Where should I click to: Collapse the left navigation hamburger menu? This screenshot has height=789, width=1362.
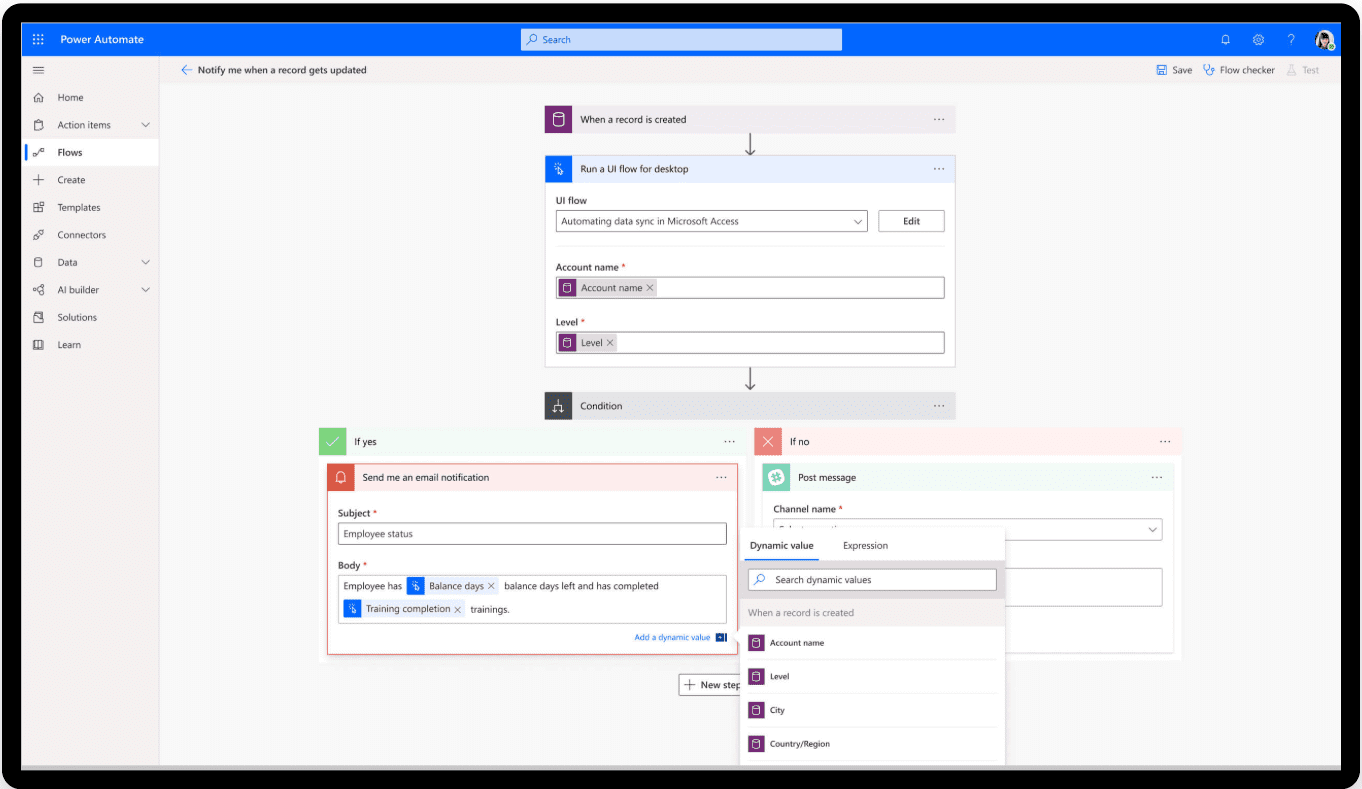click(38, 70)
